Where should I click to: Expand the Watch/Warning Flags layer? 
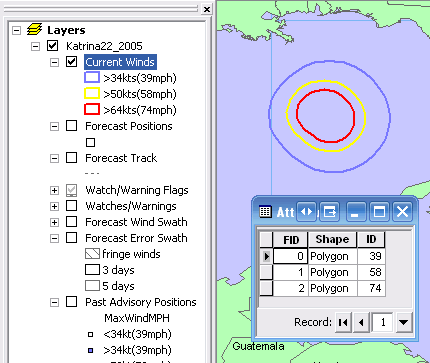(54, 190)
